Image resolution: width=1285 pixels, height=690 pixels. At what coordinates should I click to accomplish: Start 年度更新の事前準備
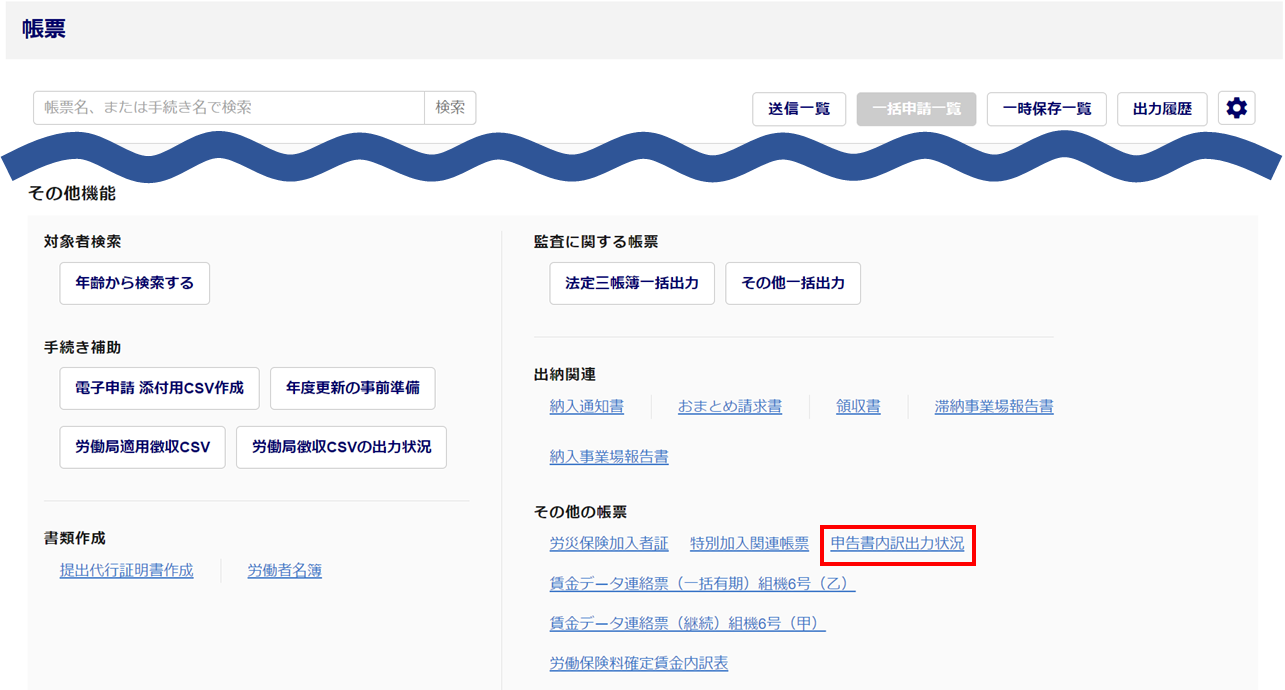click(x=352, y=388)
